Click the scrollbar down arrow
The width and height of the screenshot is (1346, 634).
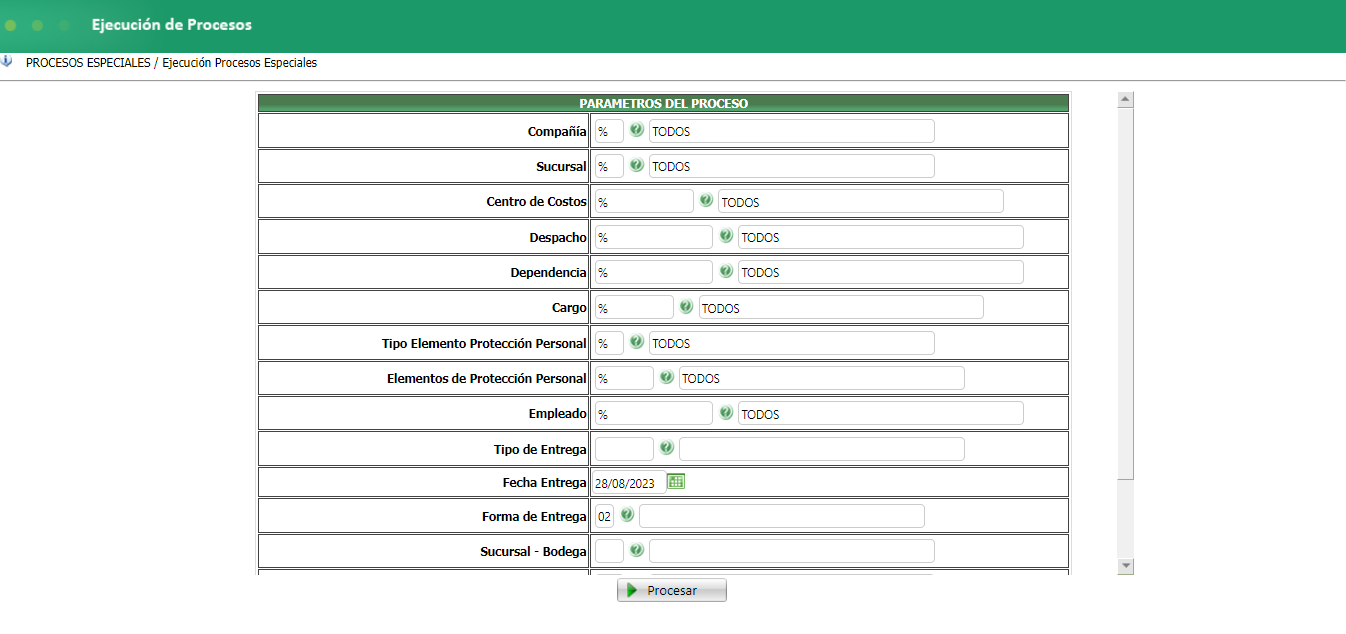[1125, 566]
